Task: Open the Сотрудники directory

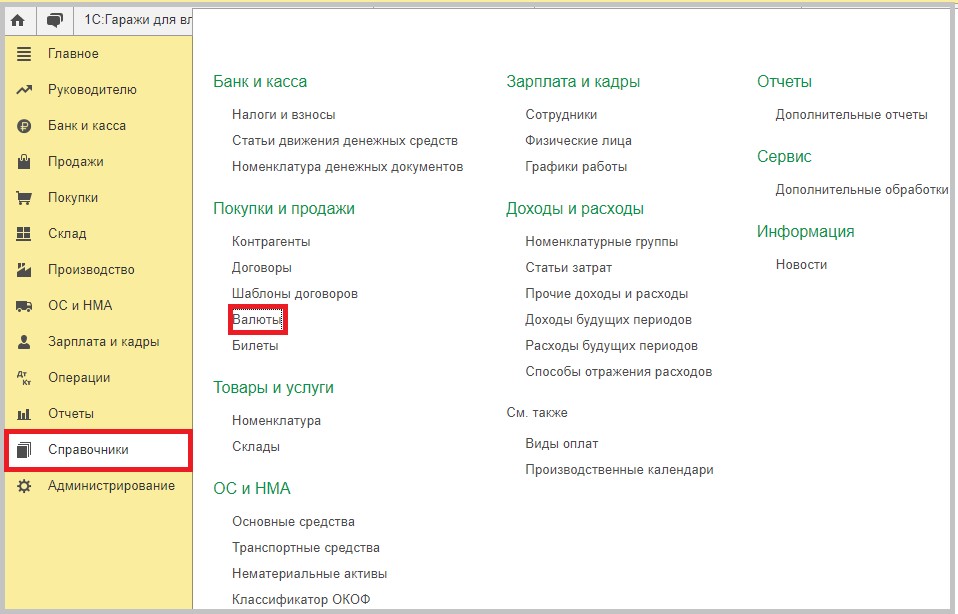Action: (561, 115)
